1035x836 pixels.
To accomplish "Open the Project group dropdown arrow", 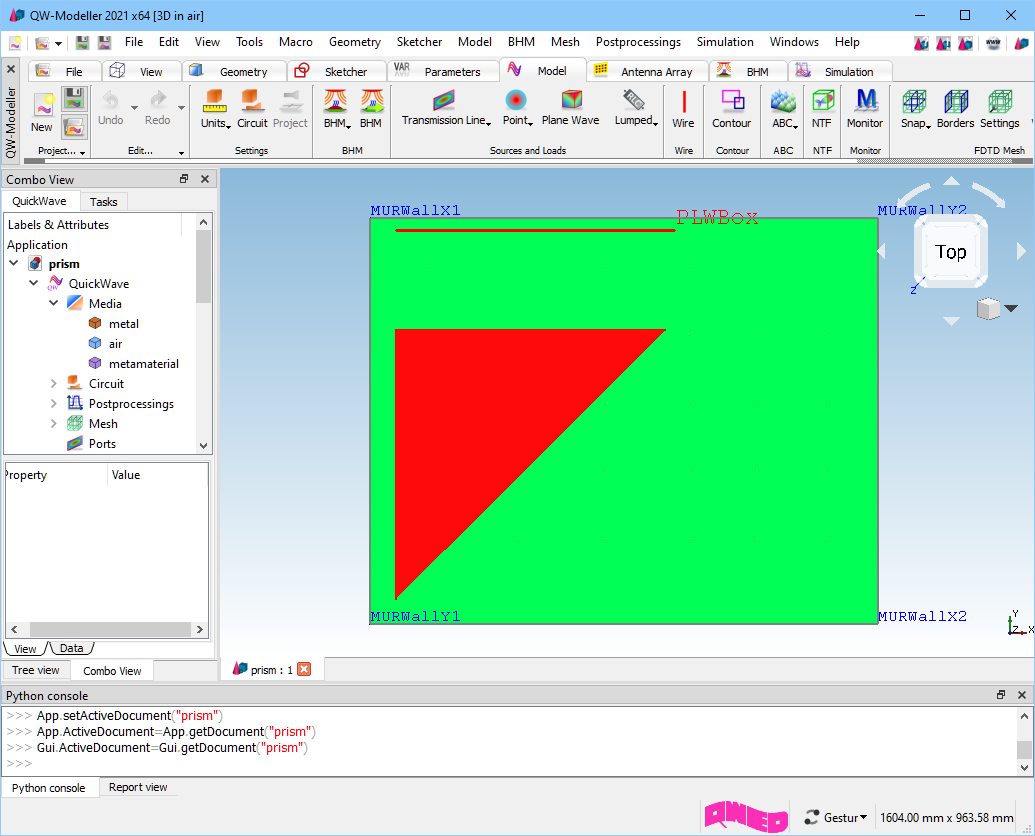I will pos(83,152).
